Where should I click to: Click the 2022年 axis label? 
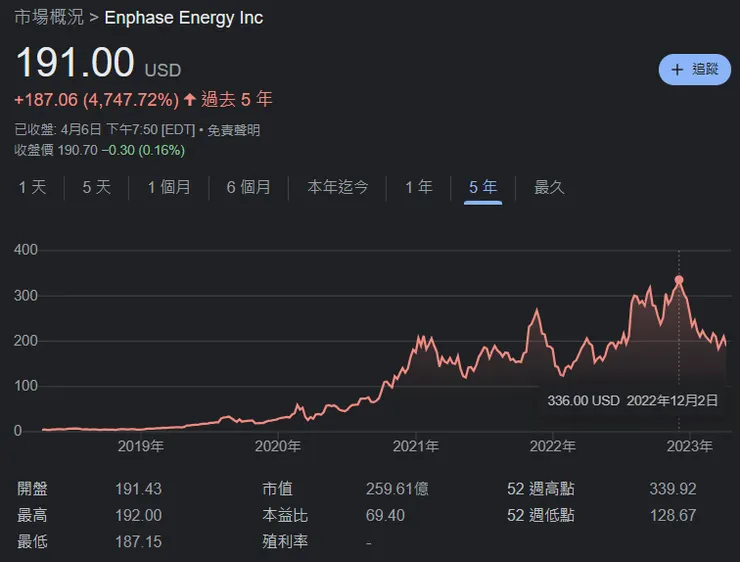click(x=552, y=446)
